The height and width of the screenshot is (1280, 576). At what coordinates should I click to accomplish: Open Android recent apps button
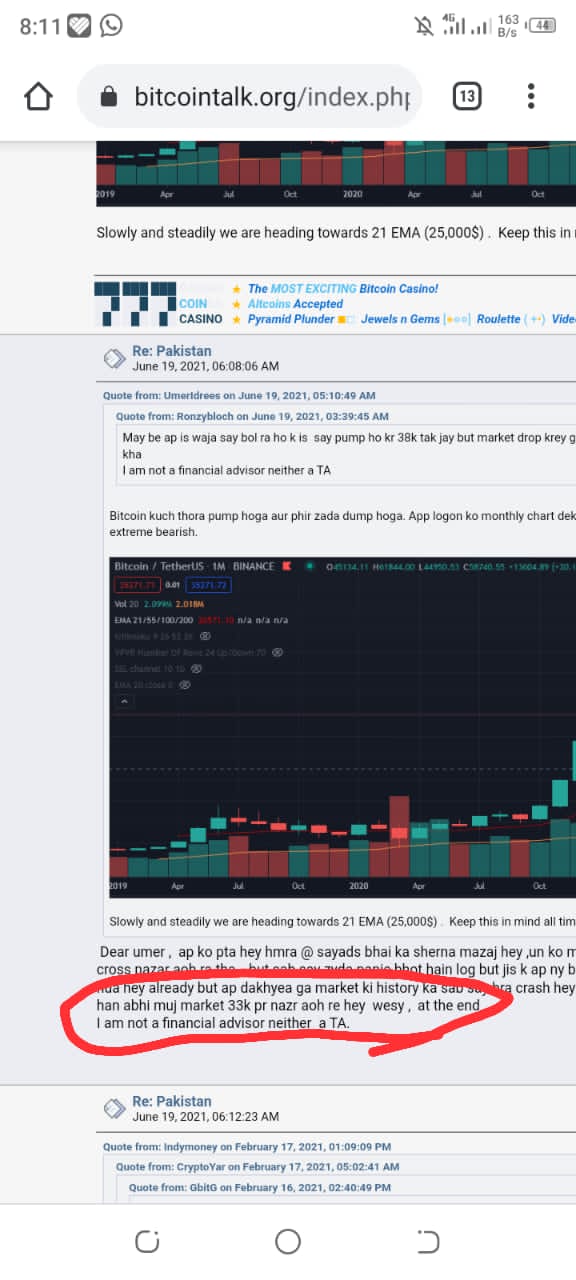click(147, 1242)
